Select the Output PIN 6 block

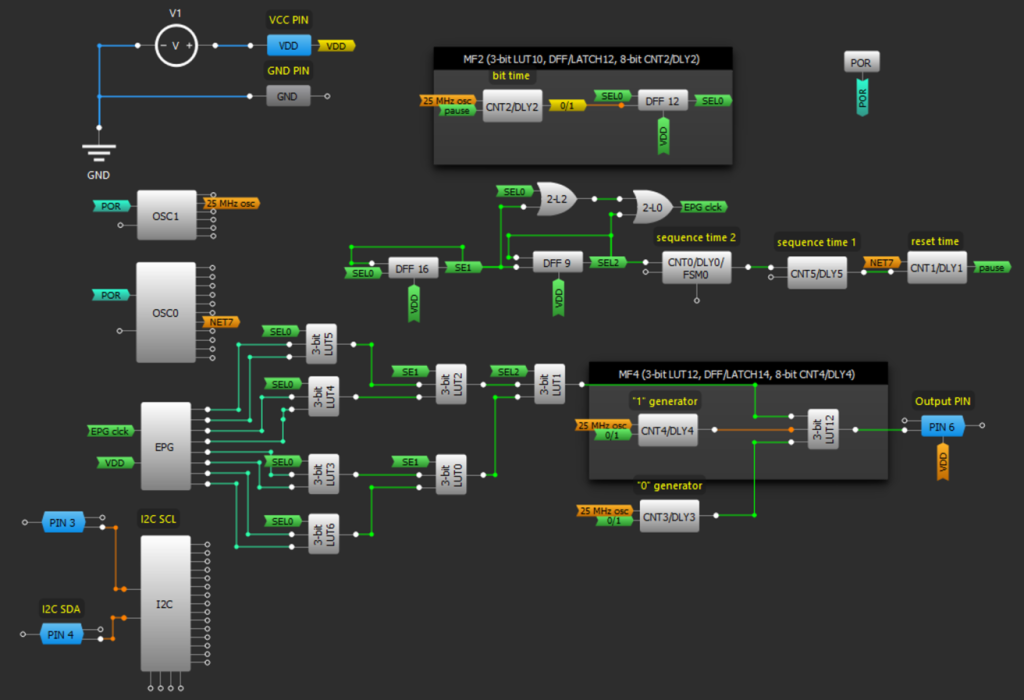pos(943,426)
